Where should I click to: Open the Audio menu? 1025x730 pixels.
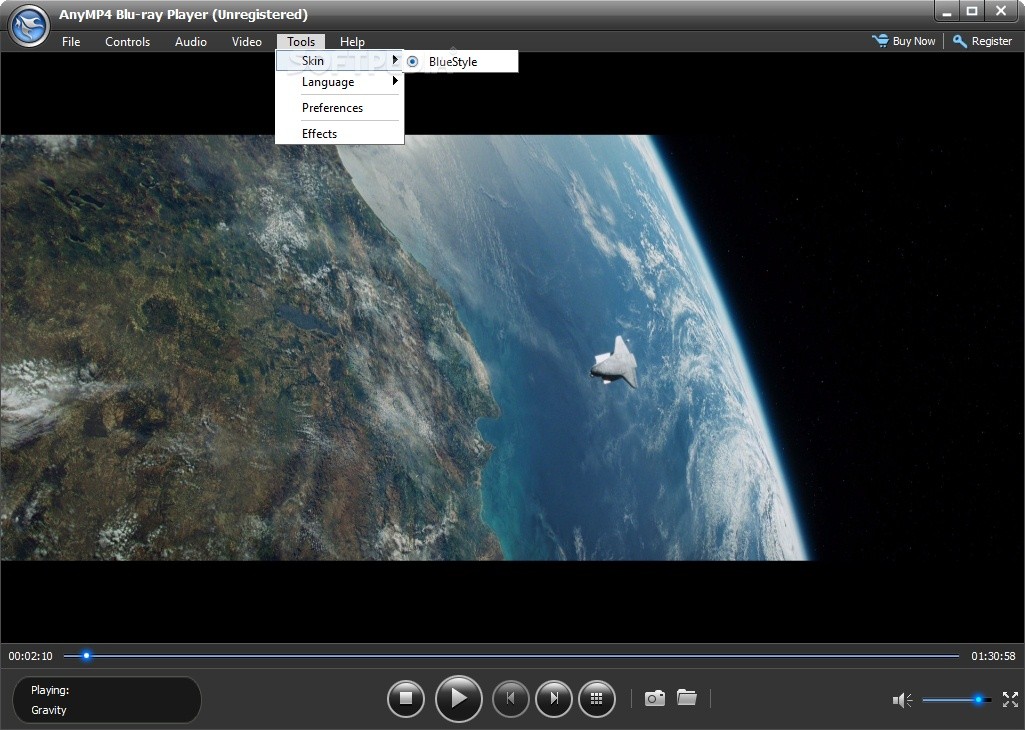191,42
